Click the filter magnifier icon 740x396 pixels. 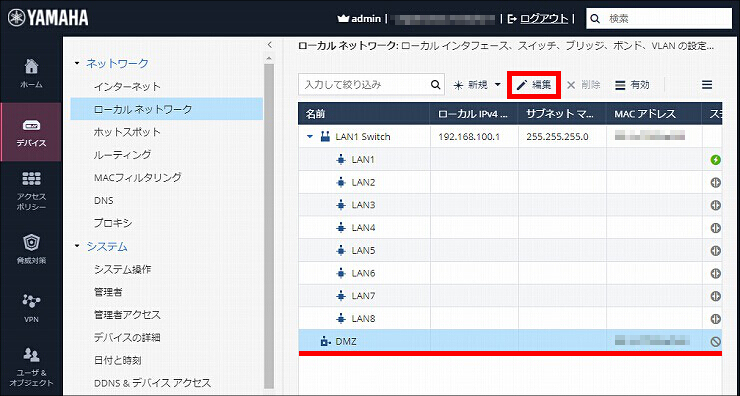pos(435,85)
